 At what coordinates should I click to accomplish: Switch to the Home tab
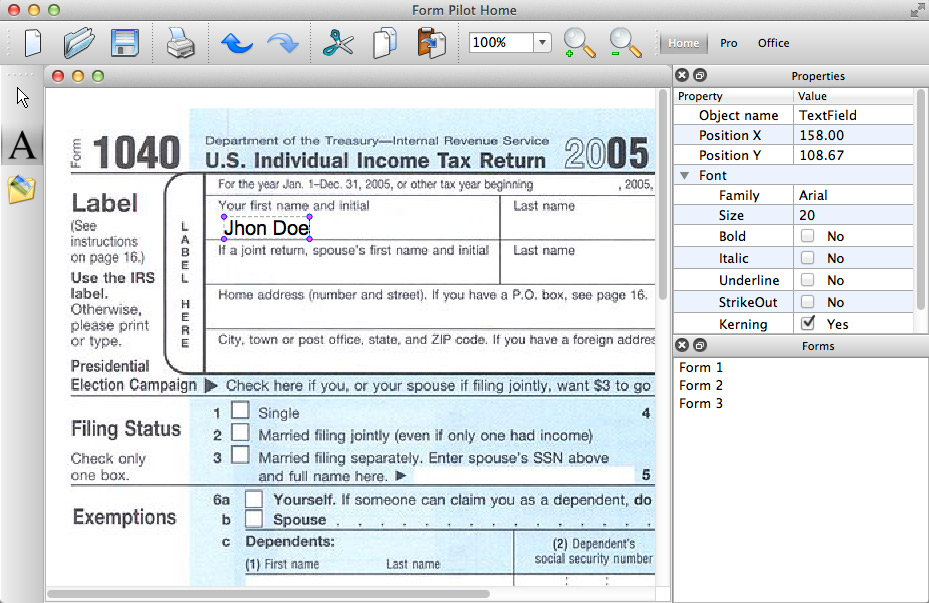pos(683,43)
